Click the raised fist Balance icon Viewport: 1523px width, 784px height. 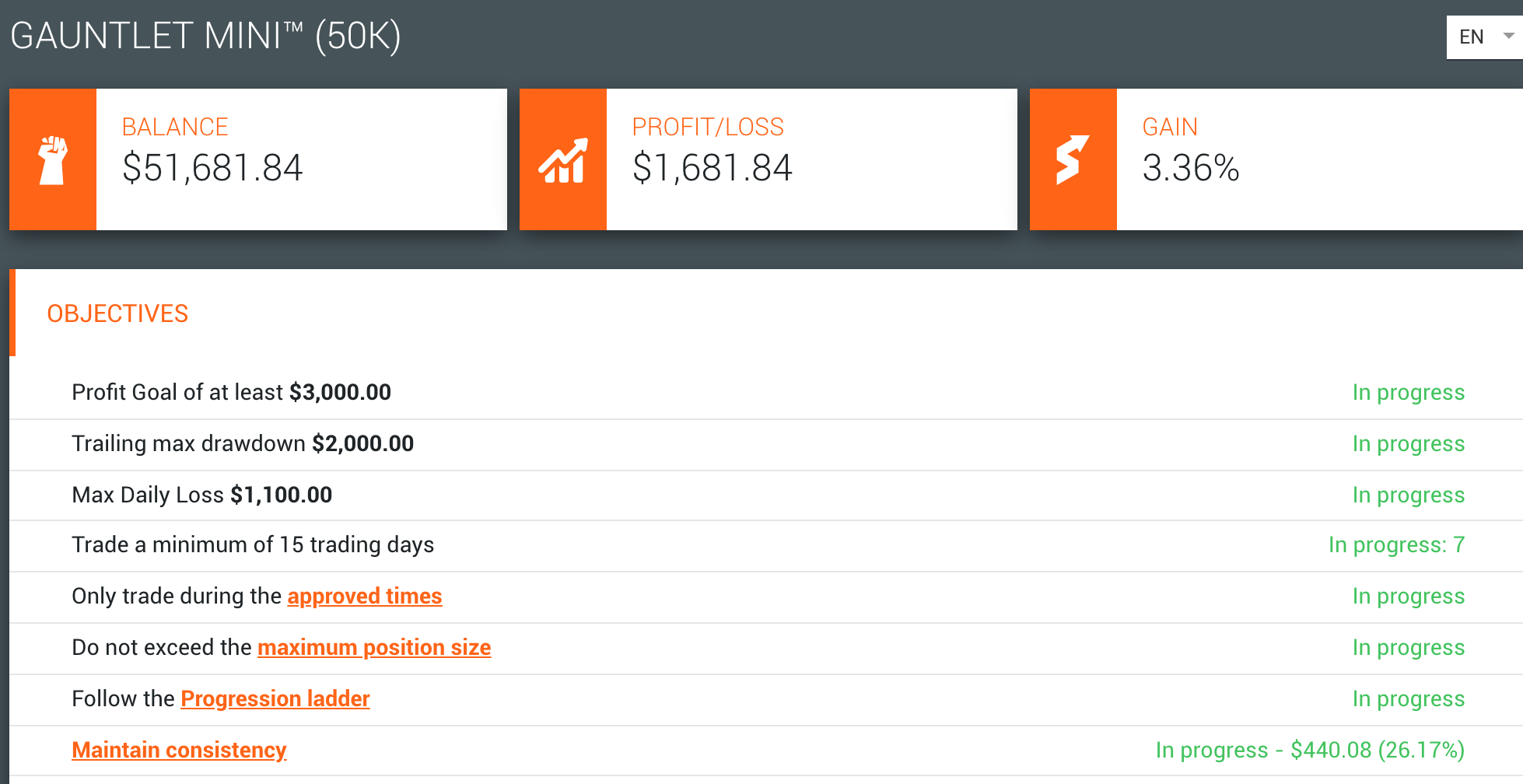tap(53, 159)
